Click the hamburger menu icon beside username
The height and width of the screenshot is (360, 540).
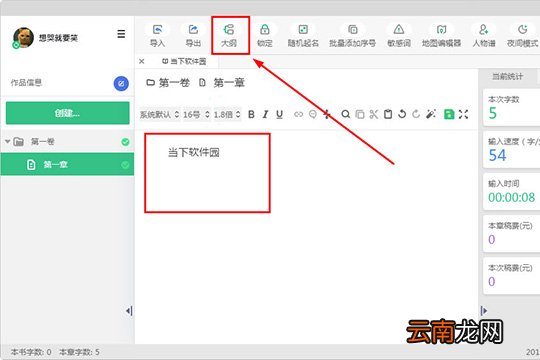pos(121,34)
